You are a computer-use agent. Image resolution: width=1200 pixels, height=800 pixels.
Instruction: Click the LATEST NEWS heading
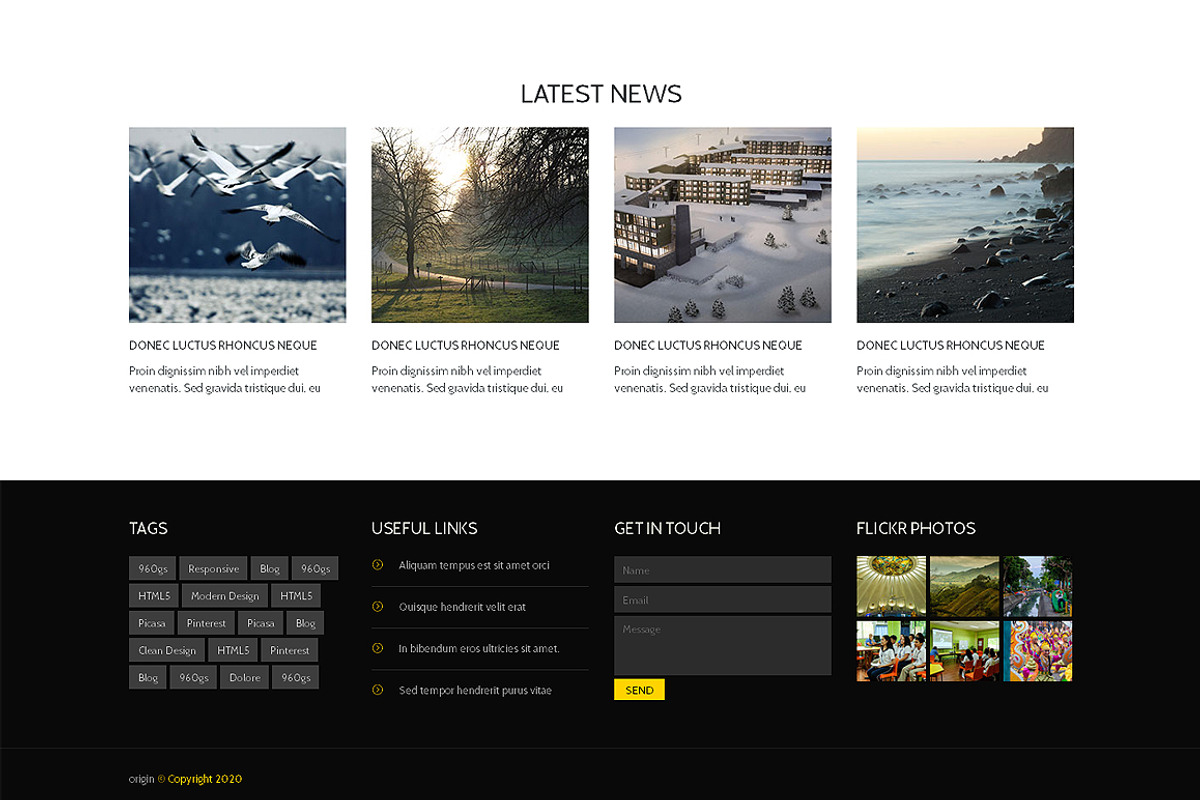pos(601,94)
